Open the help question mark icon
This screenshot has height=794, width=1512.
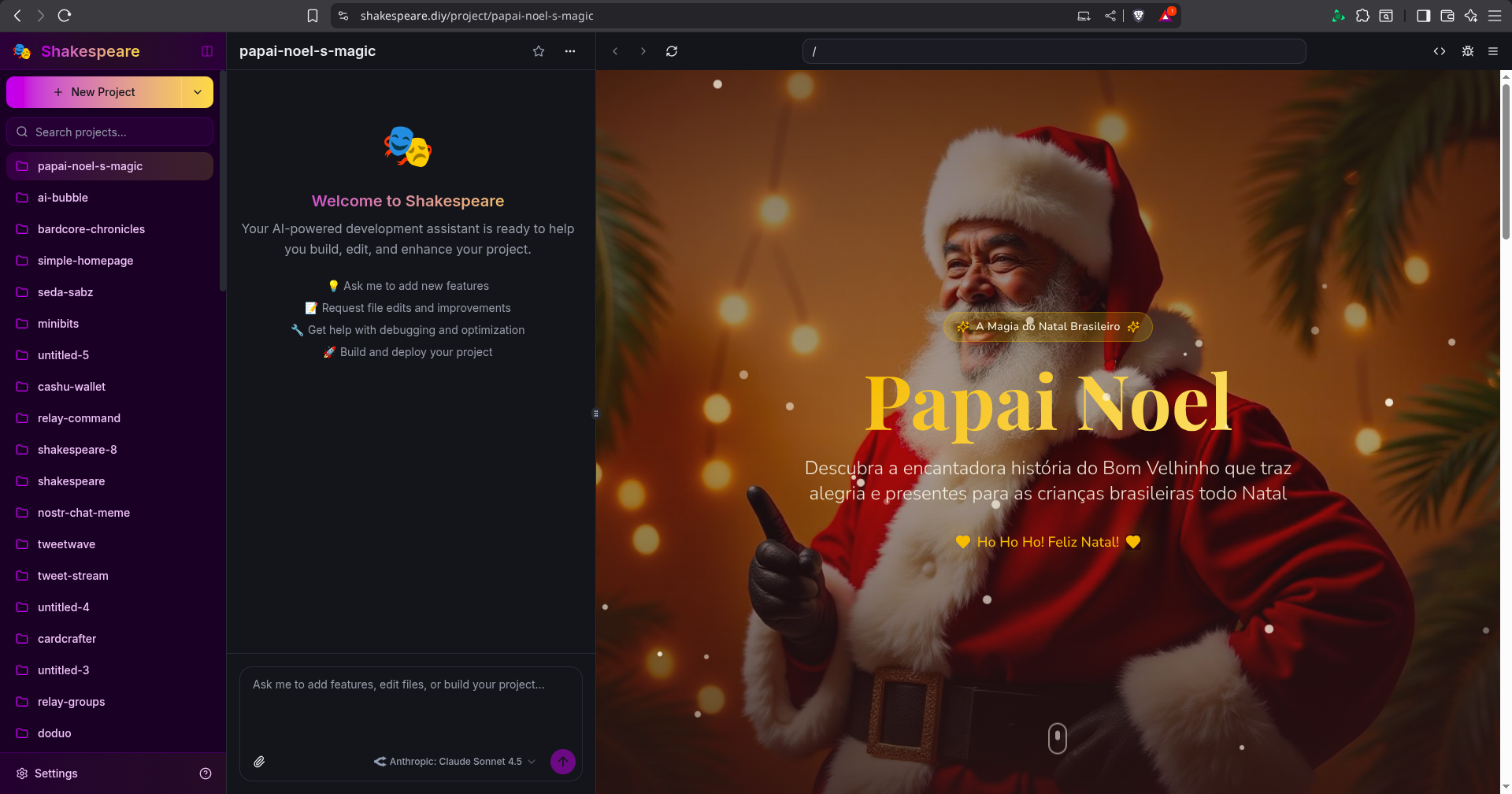coord(206,774)
